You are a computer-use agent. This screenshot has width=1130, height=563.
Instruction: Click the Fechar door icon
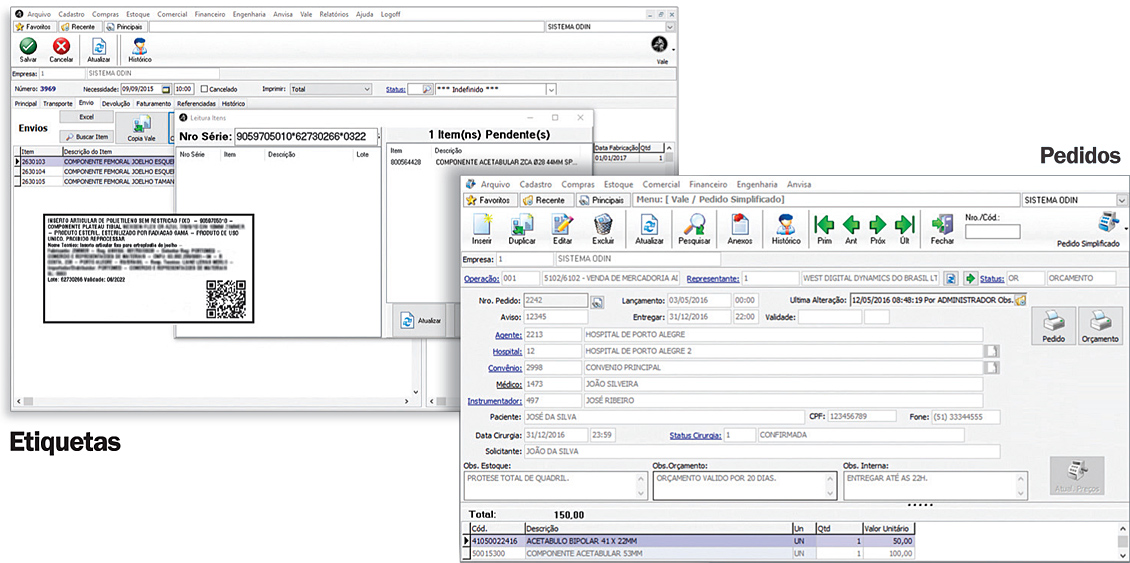942,225
